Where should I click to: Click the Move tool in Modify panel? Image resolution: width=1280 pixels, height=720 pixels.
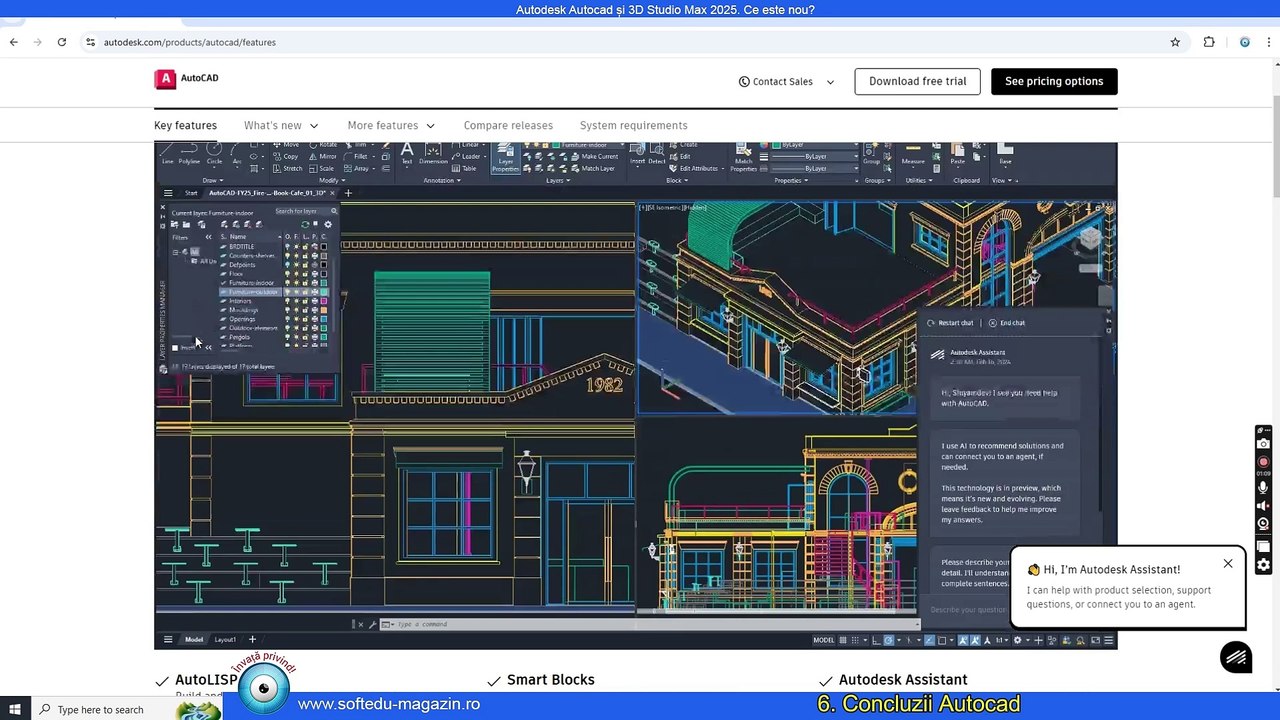click(x=286, y=145)
